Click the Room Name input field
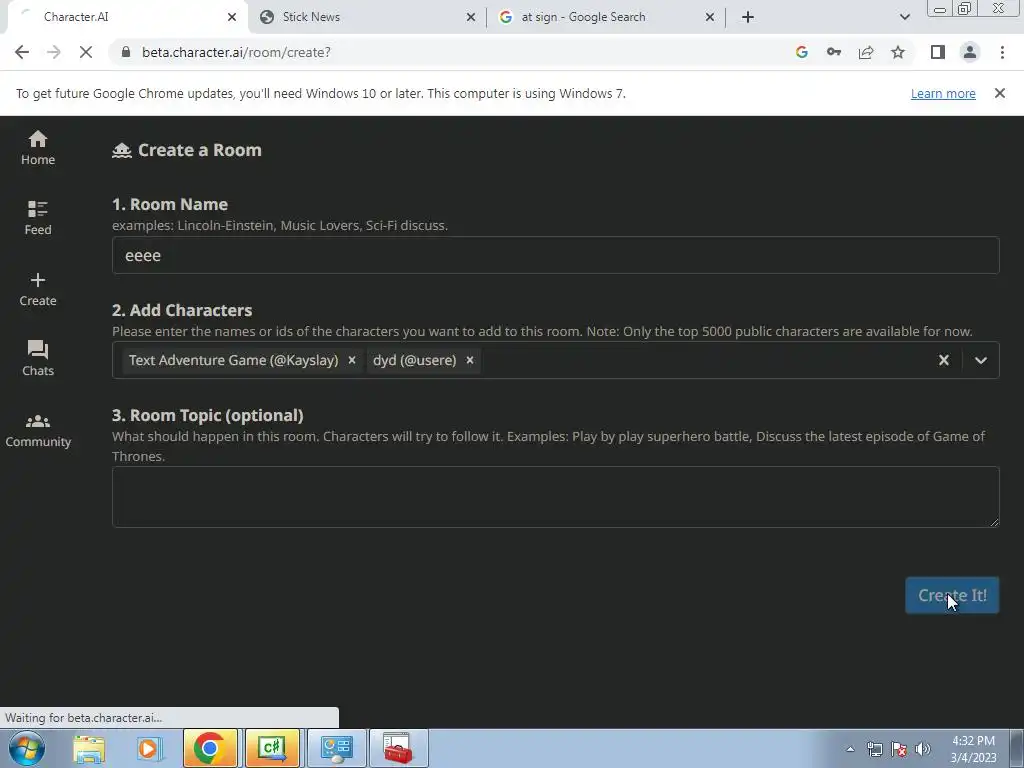Viewport: 1024px width, 768px height. click(555, 255)
